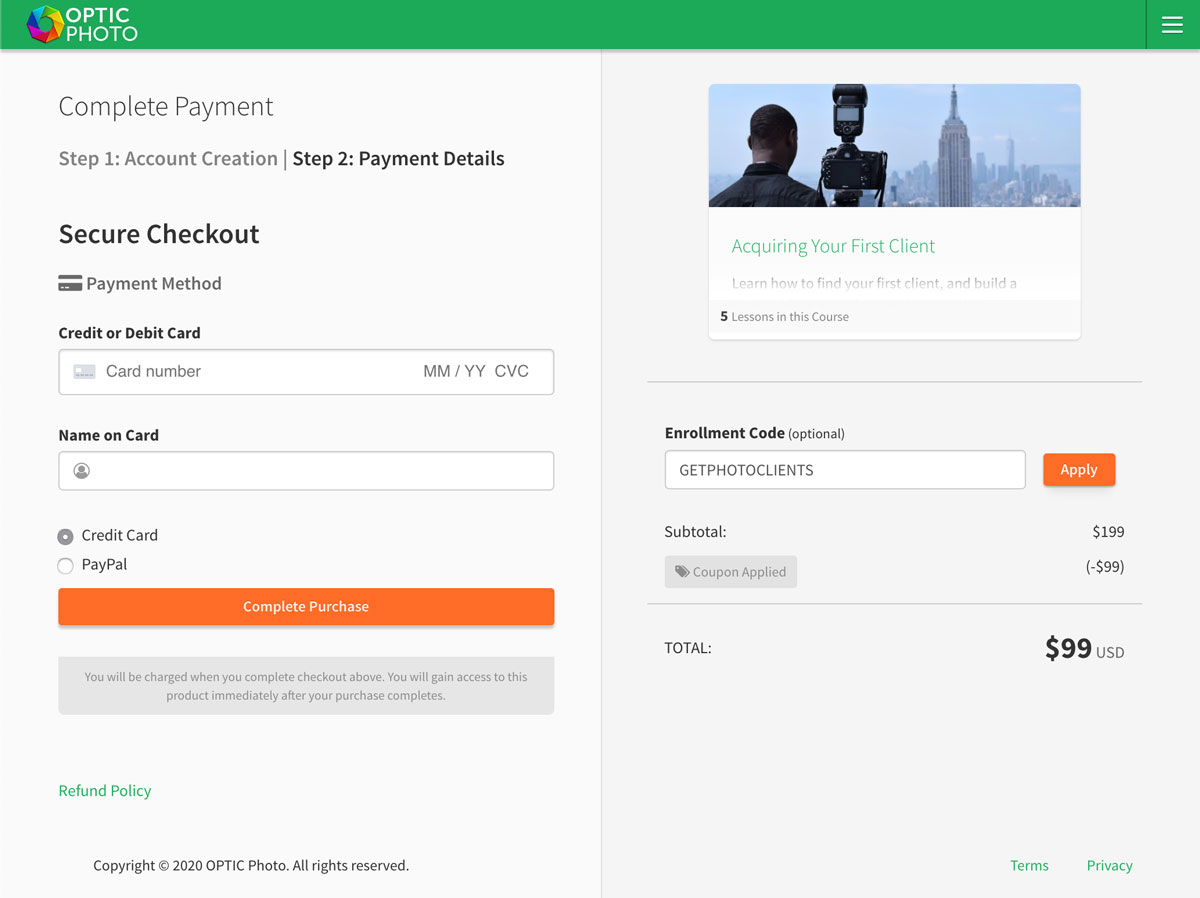Click the MM / YY expiry field
The height and width of the screenshot is (898, 1200).
click(x=454, y=372)
